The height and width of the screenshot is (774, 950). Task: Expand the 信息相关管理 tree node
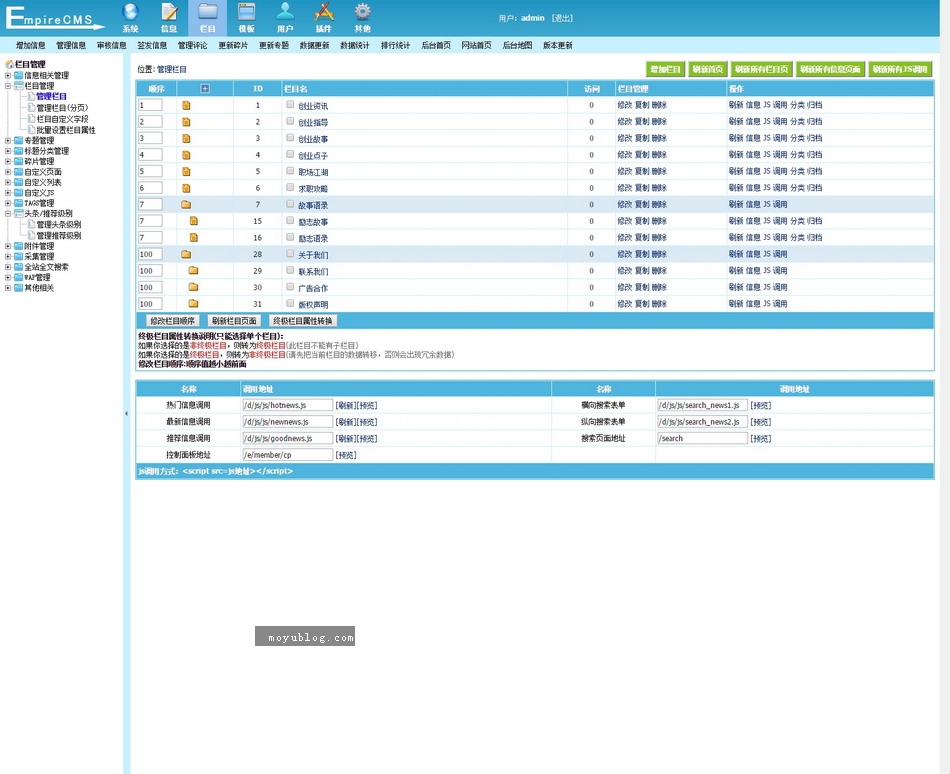tap(8, 76)
